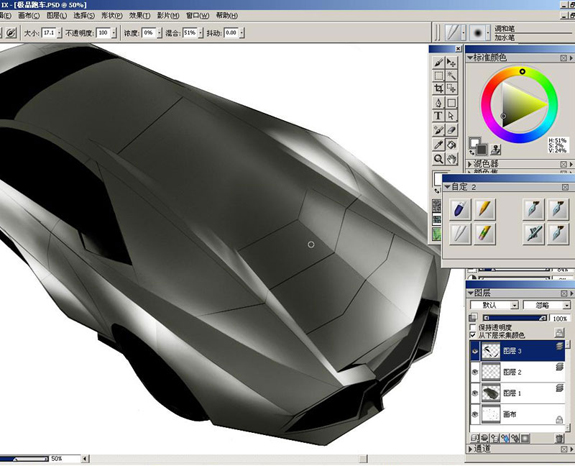This screenshot has height=466, width=575.
Task: Select the 图层 1 layer thumbnail
Action: tap(491, 393)
